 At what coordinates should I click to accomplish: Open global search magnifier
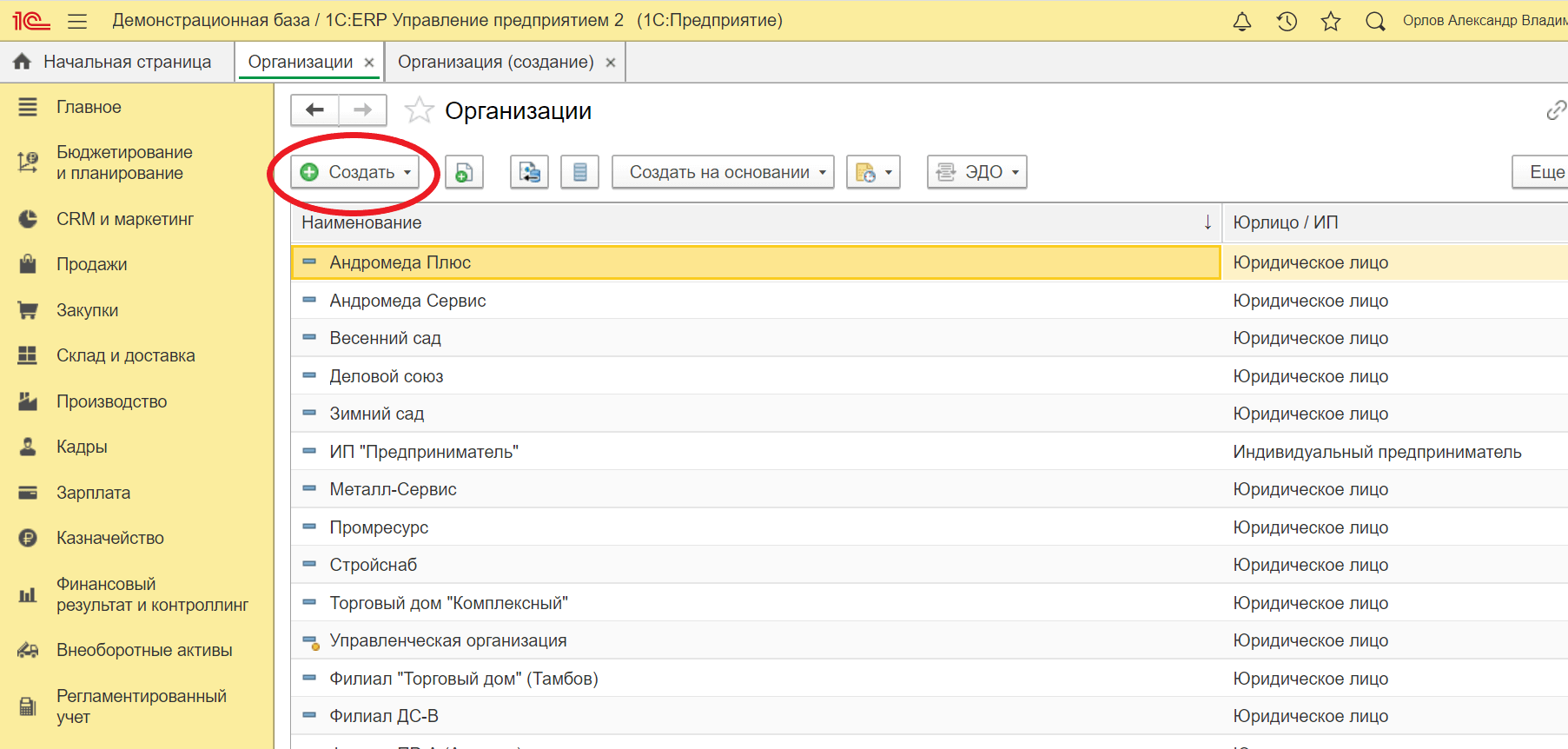tap(1375, 22)
